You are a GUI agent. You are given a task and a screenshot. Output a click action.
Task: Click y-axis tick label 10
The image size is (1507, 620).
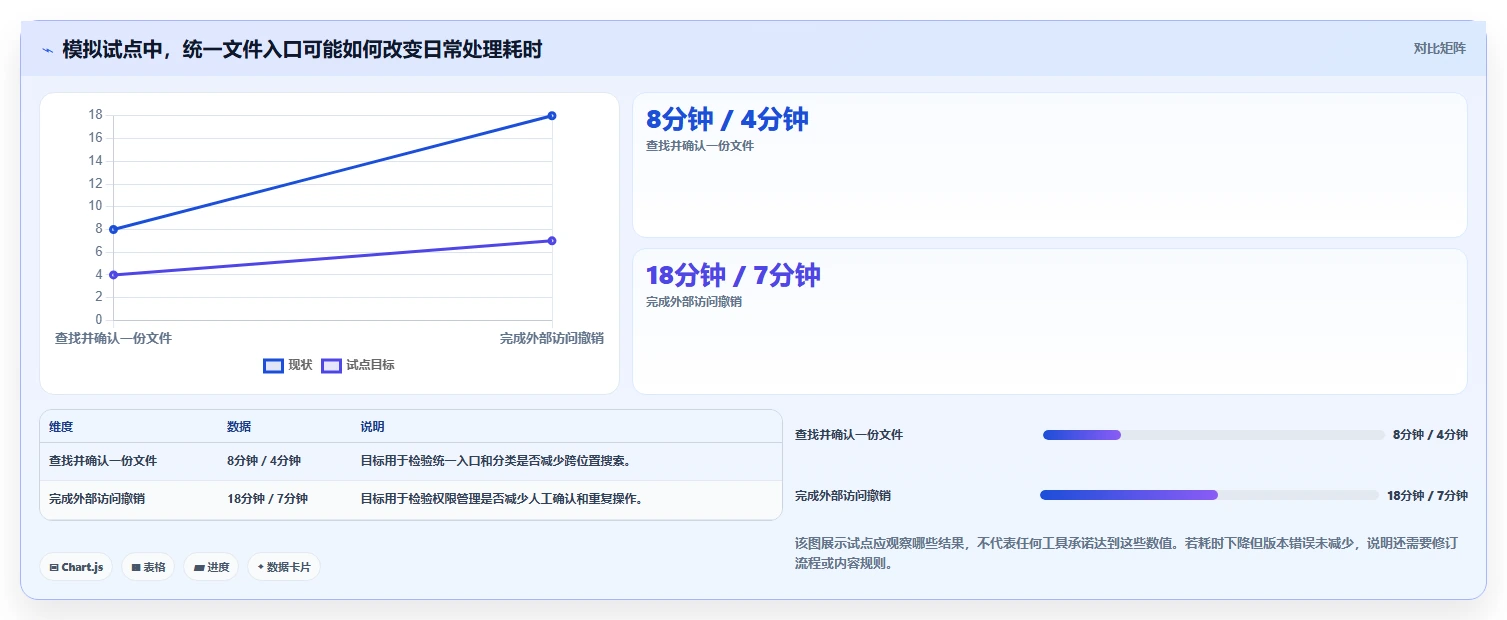pos(95,206)
